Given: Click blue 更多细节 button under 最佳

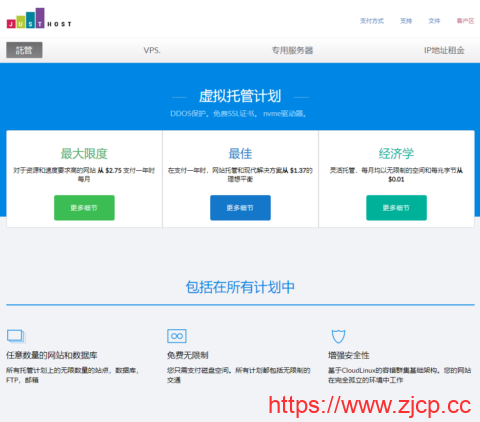Looking at the screenshot, I should click(x=240, y=208).
